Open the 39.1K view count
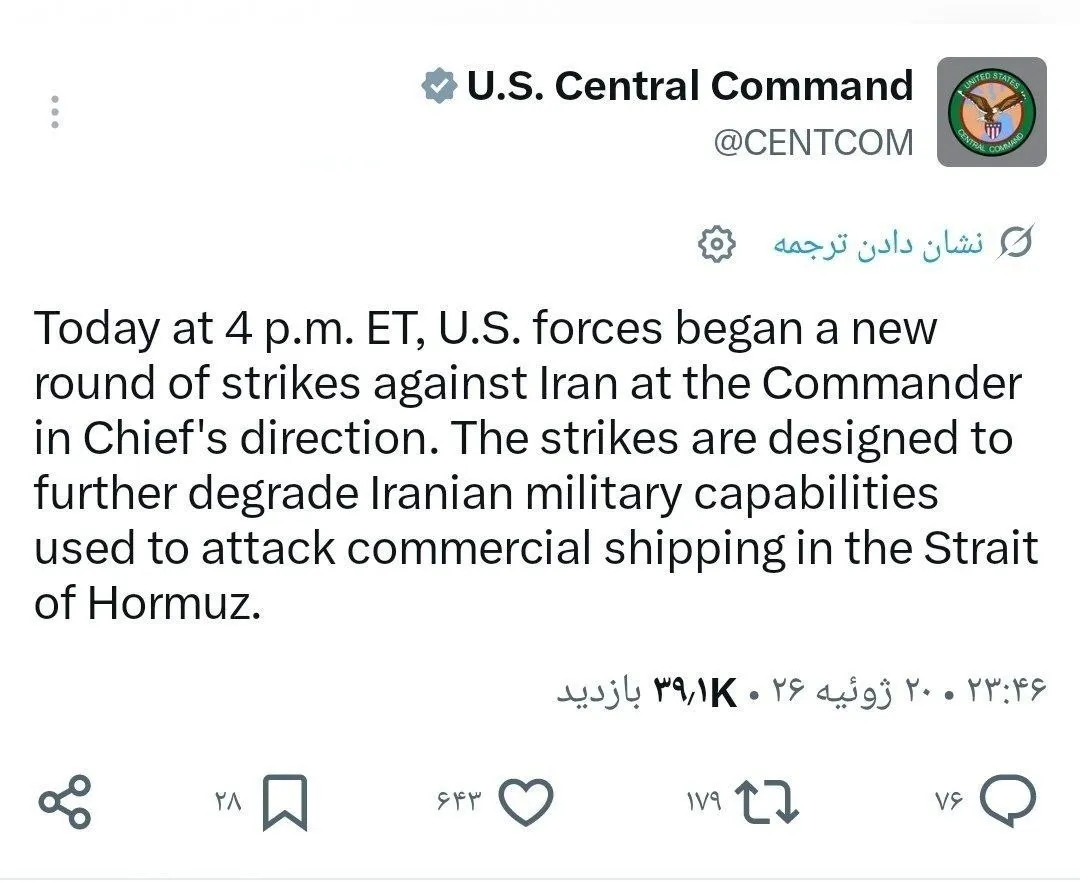Image resolution: width=1080 pixels, height=882 pixels. point(647,691)
